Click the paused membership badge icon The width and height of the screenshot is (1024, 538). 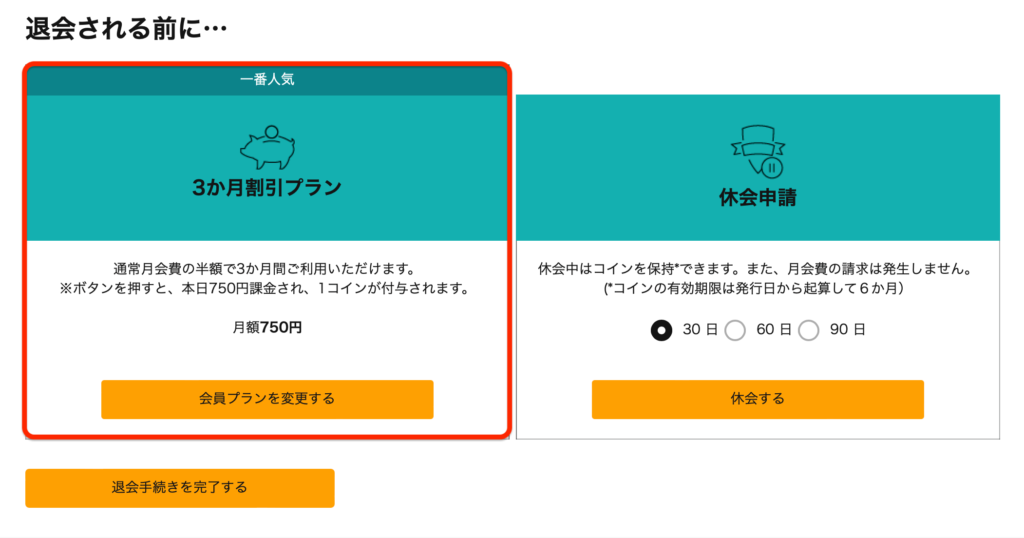tap(758, 151)
